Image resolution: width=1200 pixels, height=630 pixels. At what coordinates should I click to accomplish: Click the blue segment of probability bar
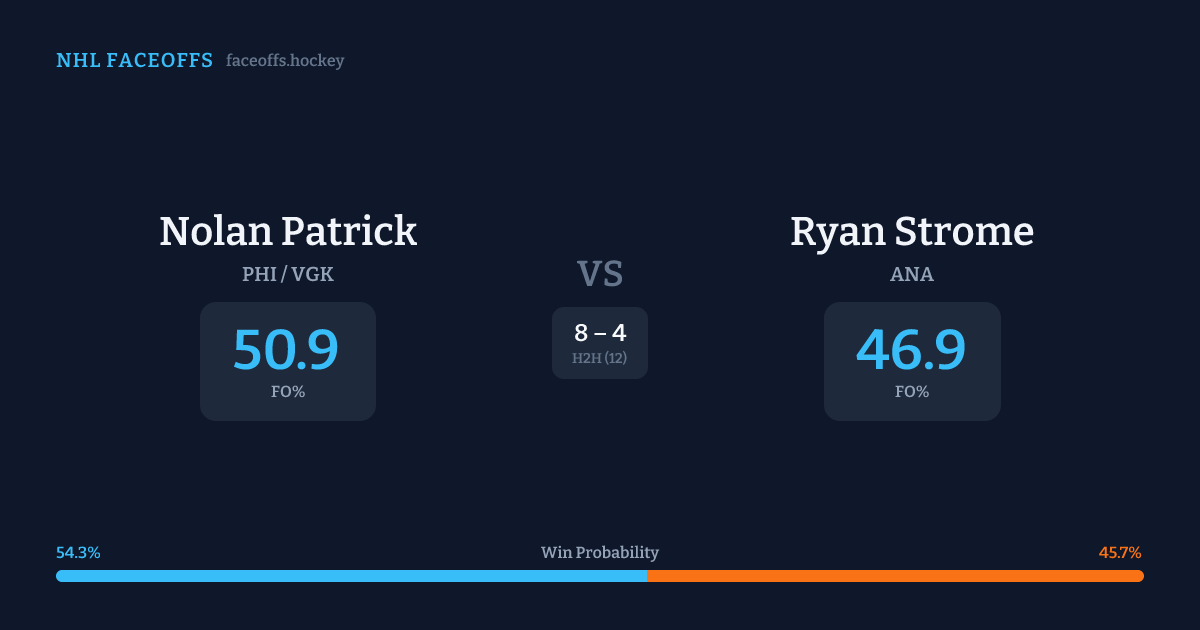coord(350,576)
